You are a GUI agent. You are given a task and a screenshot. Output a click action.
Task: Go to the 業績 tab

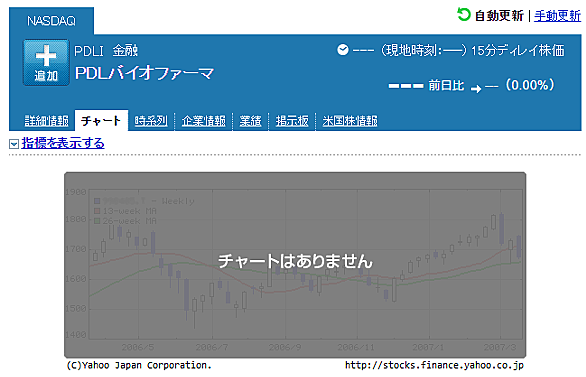[250, 121]
